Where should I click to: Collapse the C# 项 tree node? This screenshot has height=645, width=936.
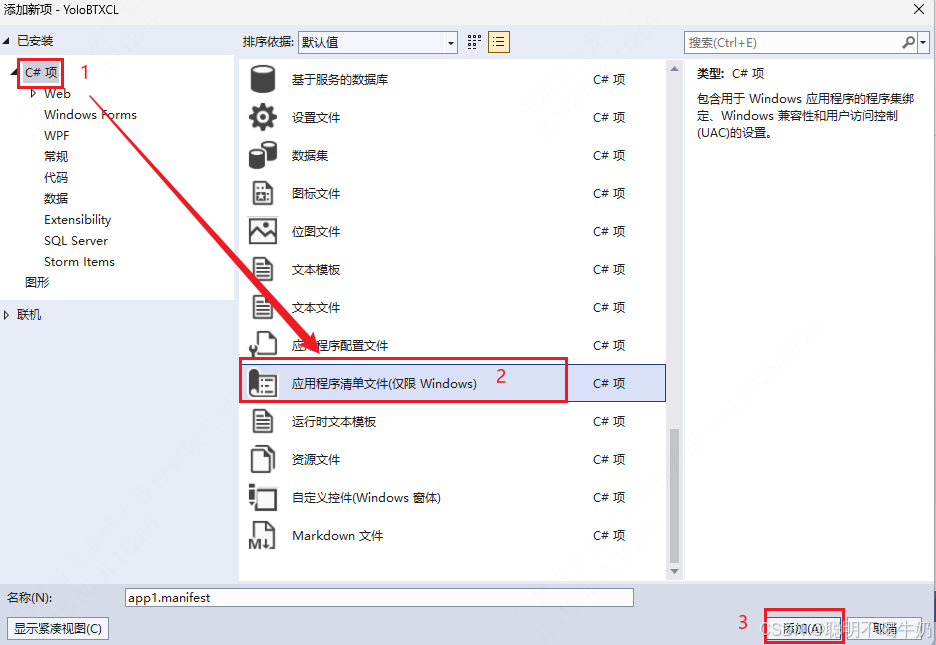coord(14,72)
